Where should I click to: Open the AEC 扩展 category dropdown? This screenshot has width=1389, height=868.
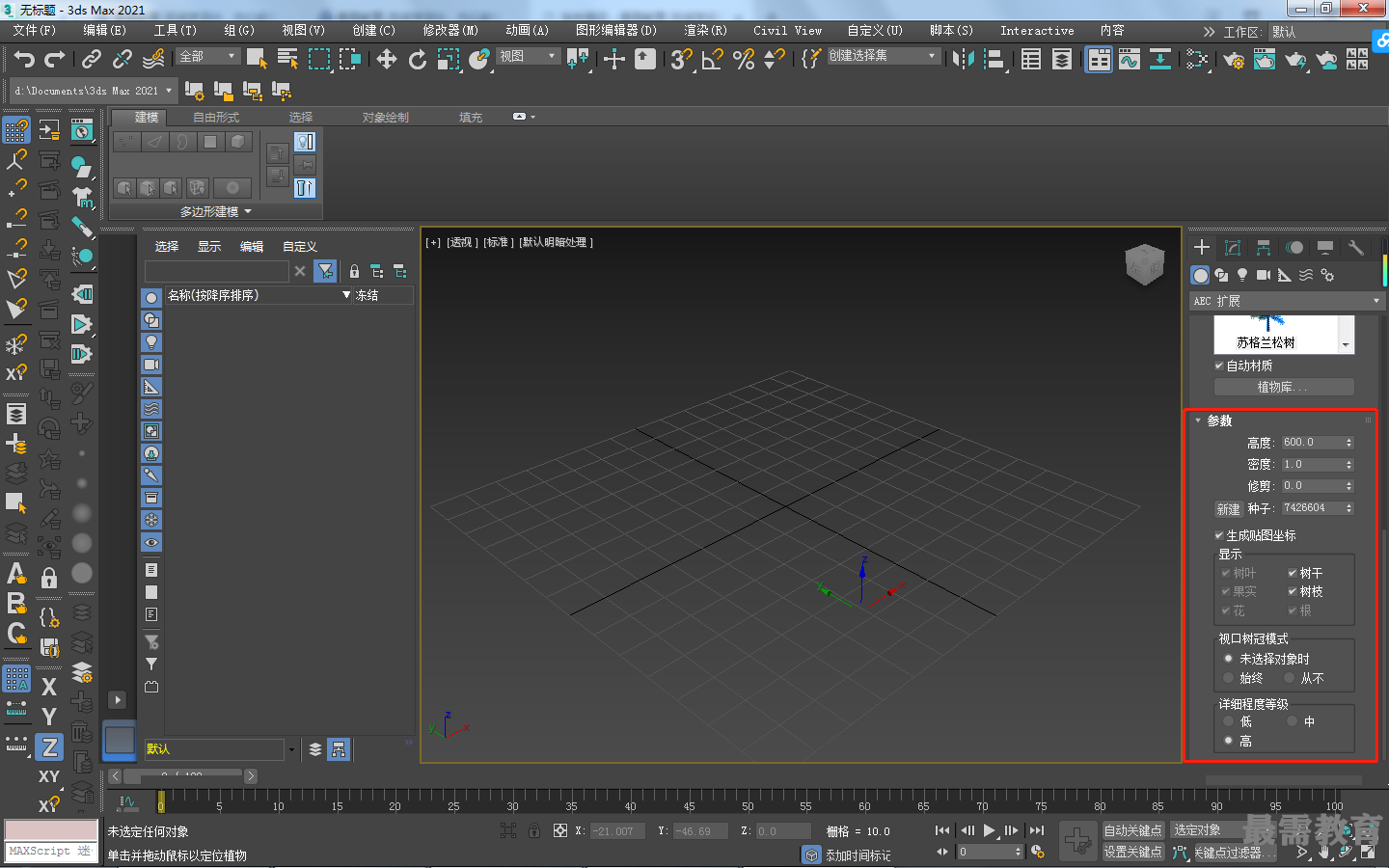[1287, 301]
